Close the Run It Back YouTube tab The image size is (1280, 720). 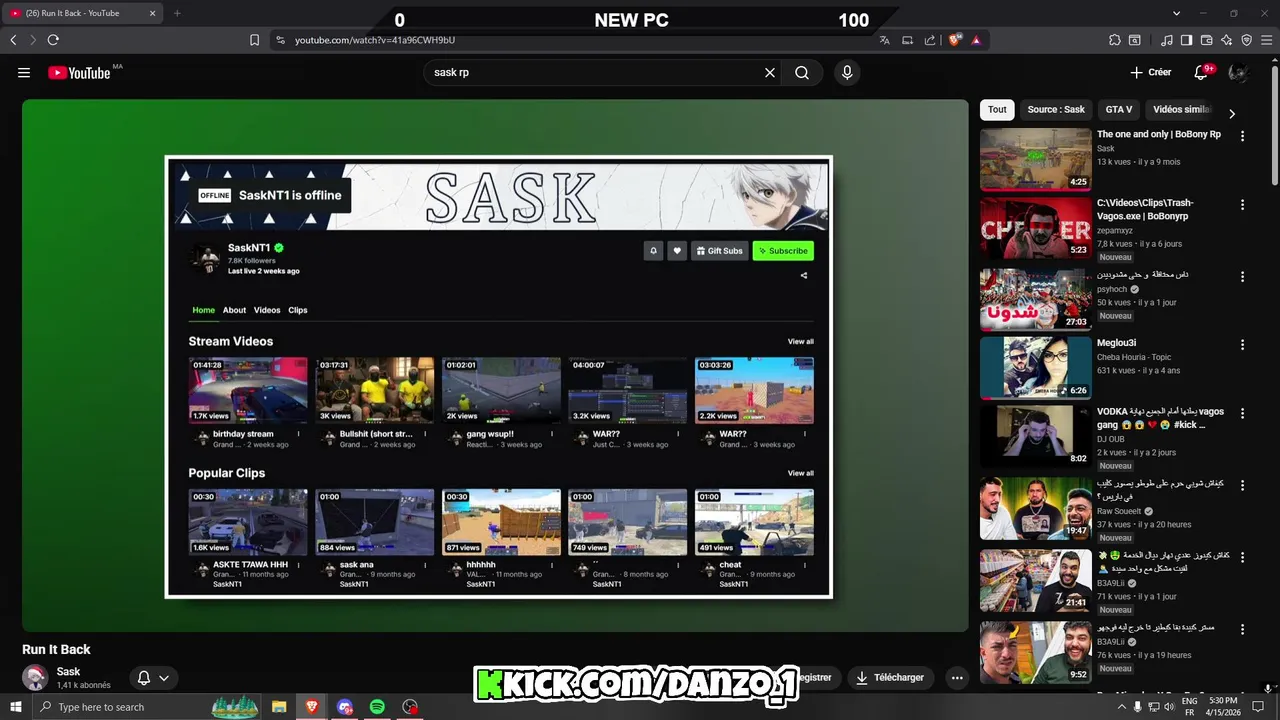pyautogui.click(x=153, y=13)
